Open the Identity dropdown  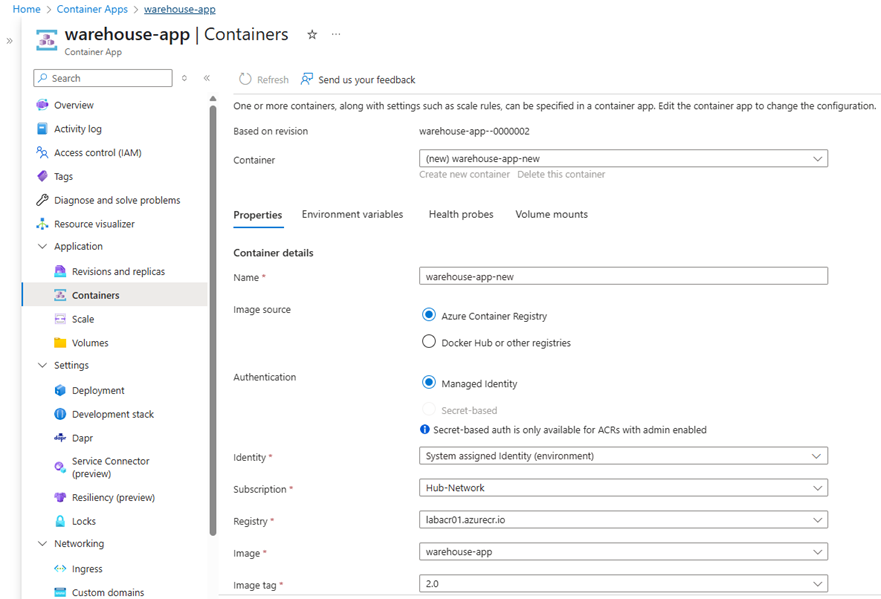point(623,456)
